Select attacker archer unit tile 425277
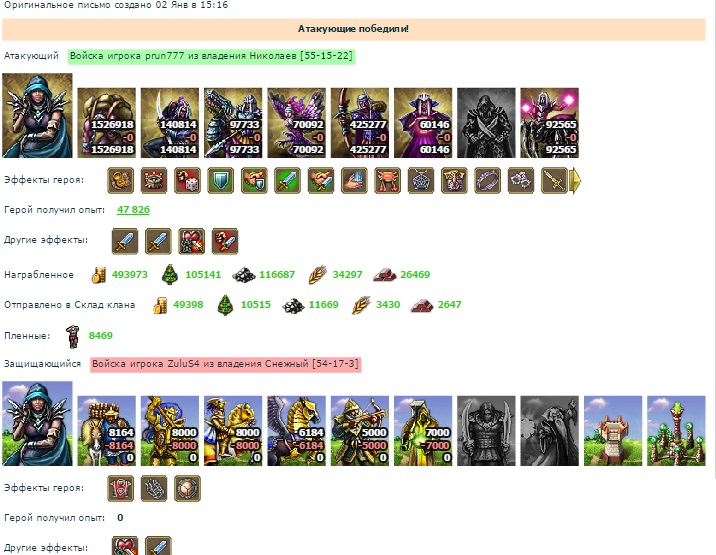The height and width of the screenshot is (555, 716). click(x=360, y=123)
